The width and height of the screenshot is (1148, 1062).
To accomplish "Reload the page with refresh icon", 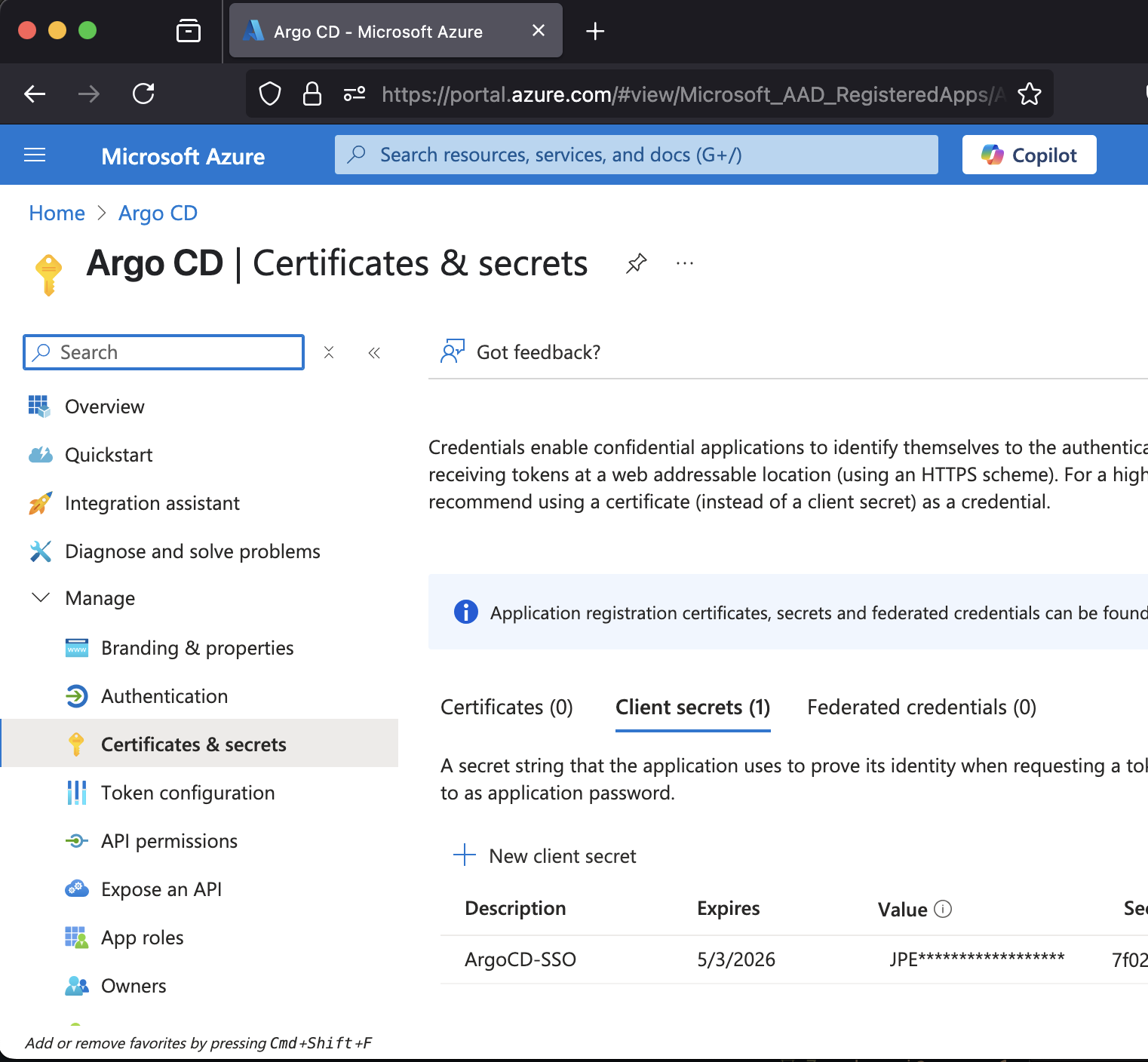I will click(143, 94).
